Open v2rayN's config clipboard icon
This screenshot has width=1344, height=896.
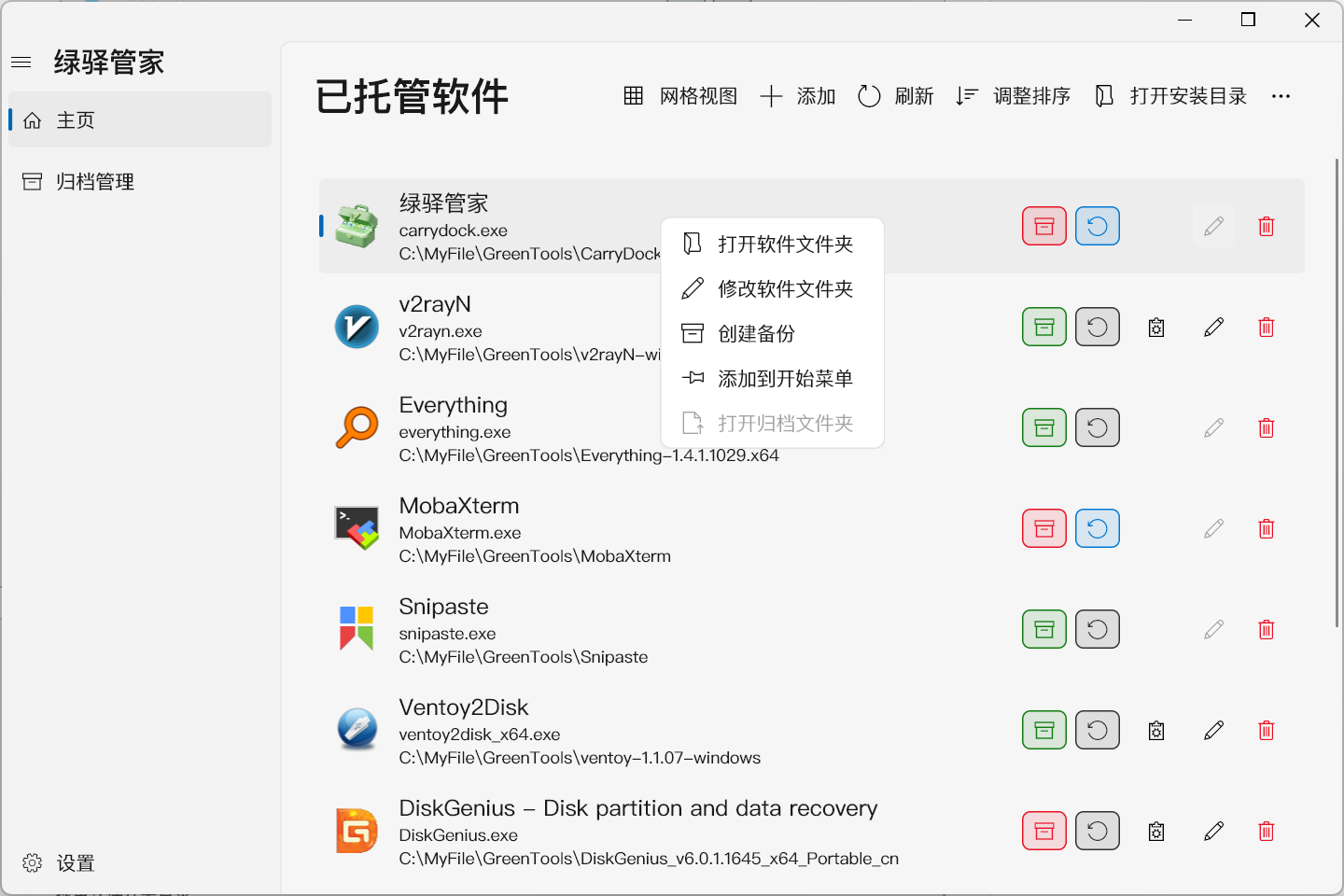1155,327
